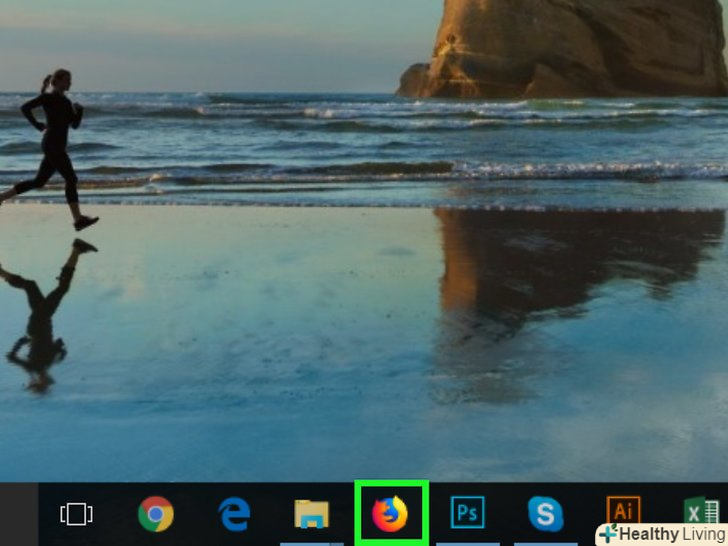Launch Firefox from the taskbar
The image size is (728, 546).
pyautogui.click(x=390, y=514)
